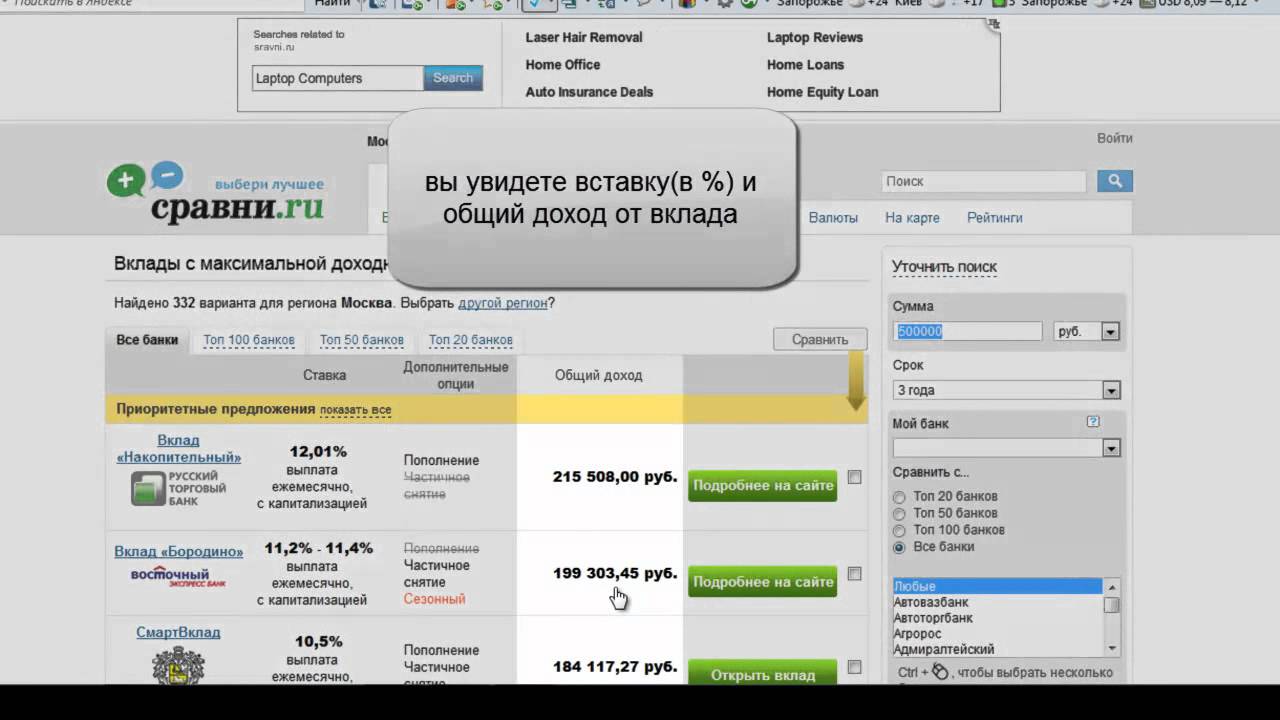
Task: Click the показать все link
Action: tap(355, 410)
